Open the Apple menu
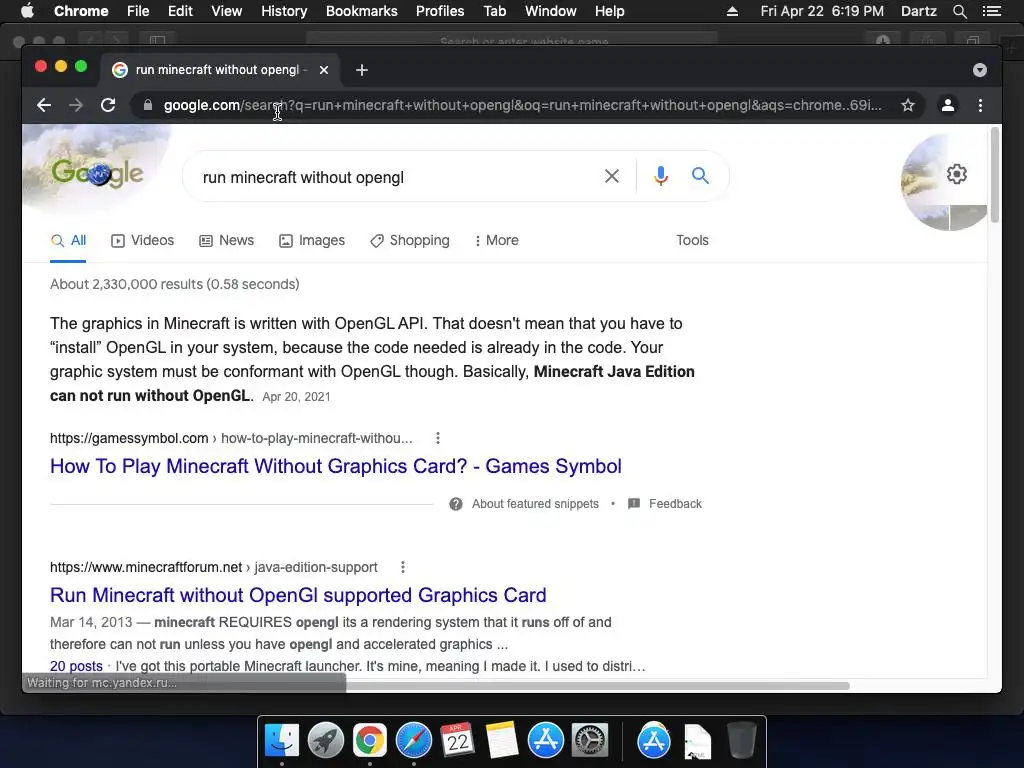The width and height of the screenshot is (1024, 768). pos(27,10)
